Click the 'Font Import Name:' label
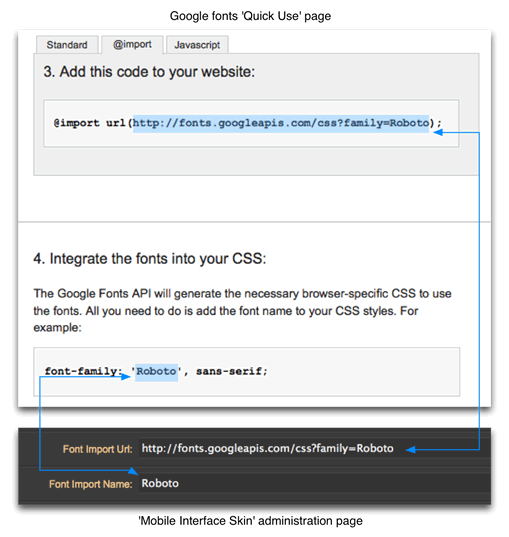The width and height of the screenshot is (509, 537). [x=91, y=484]
